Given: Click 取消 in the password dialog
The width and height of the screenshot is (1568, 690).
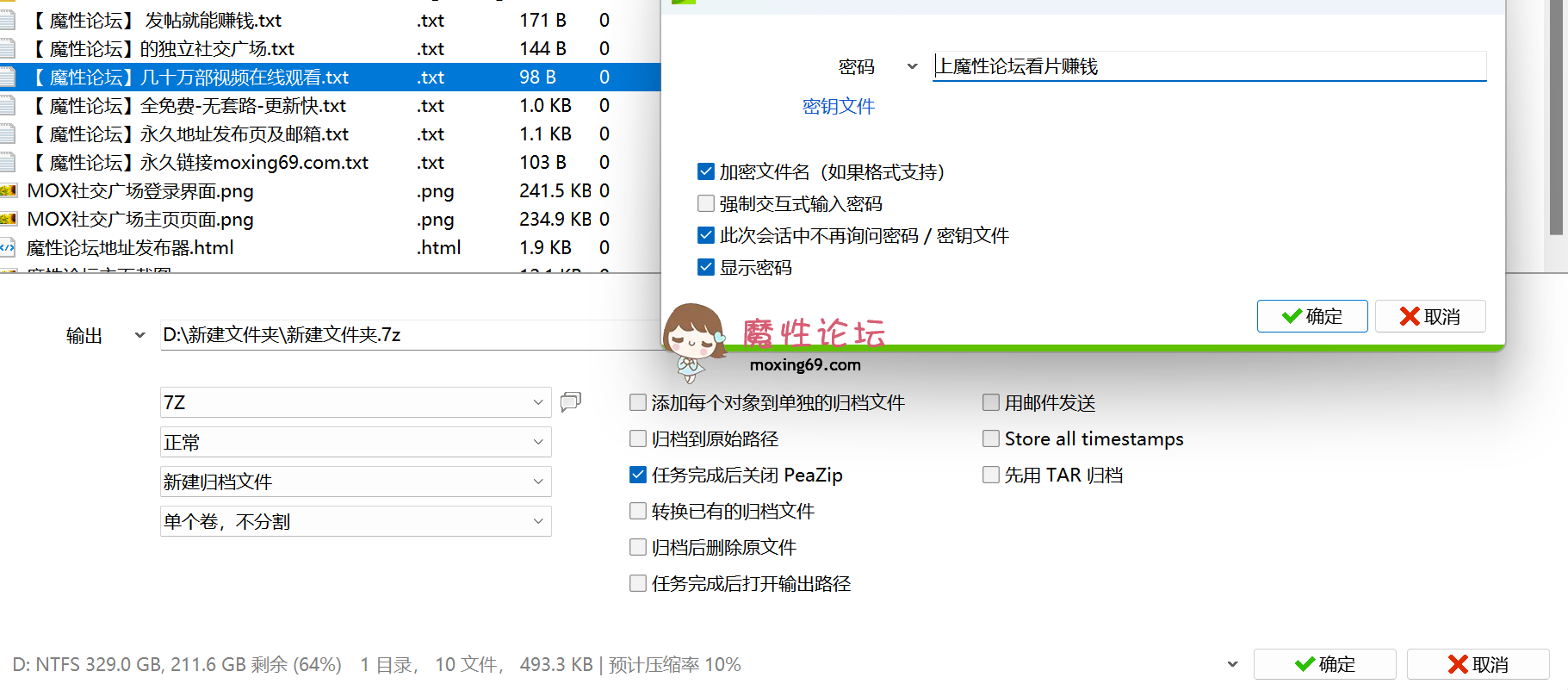Looking at the screenshot, I should 1430,316.
